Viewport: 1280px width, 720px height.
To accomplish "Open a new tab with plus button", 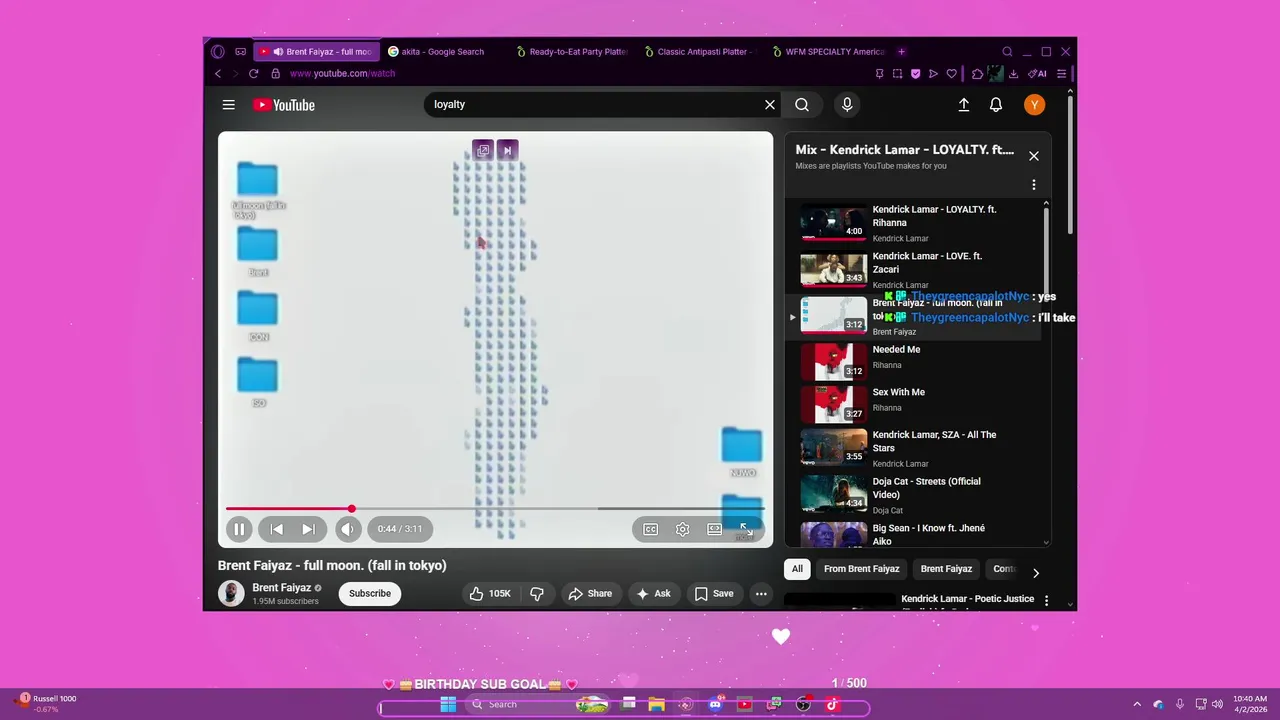I will (x=901, y=52).
